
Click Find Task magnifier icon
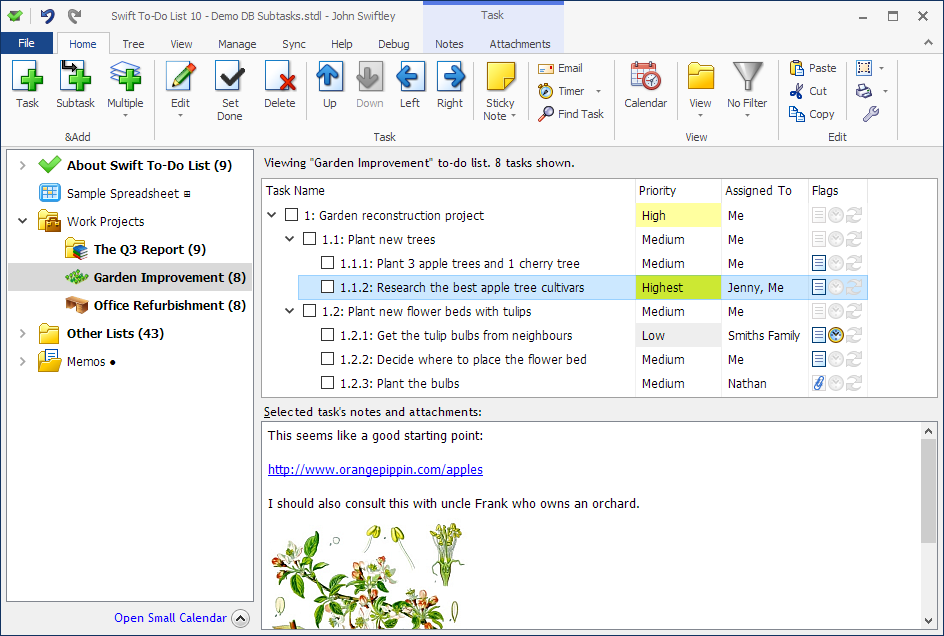[545, 114]
